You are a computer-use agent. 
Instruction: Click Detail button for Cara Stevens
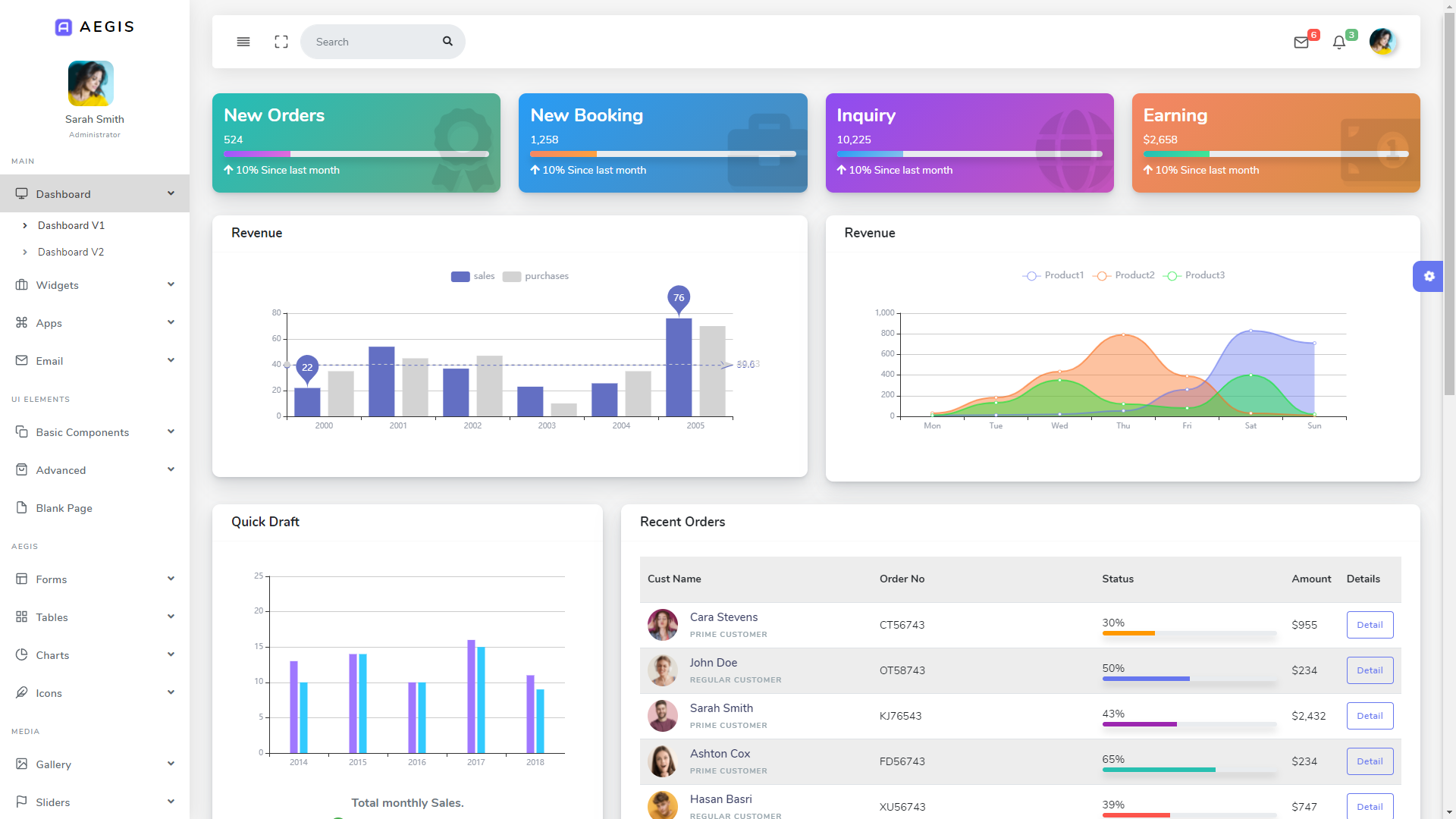point(1370,625)
